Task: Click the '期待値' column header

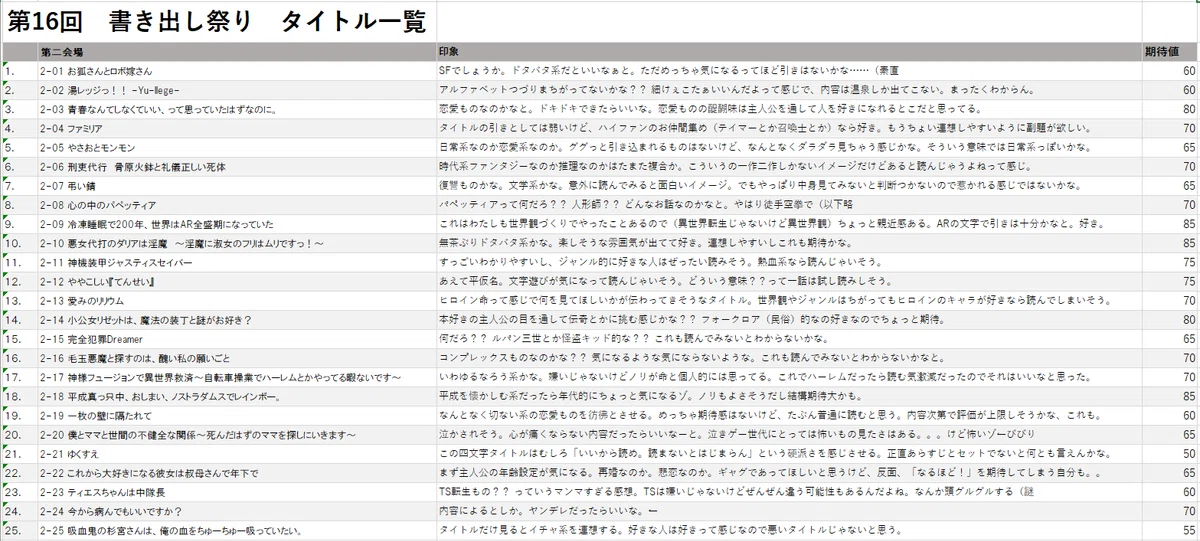Action: 1170,51
